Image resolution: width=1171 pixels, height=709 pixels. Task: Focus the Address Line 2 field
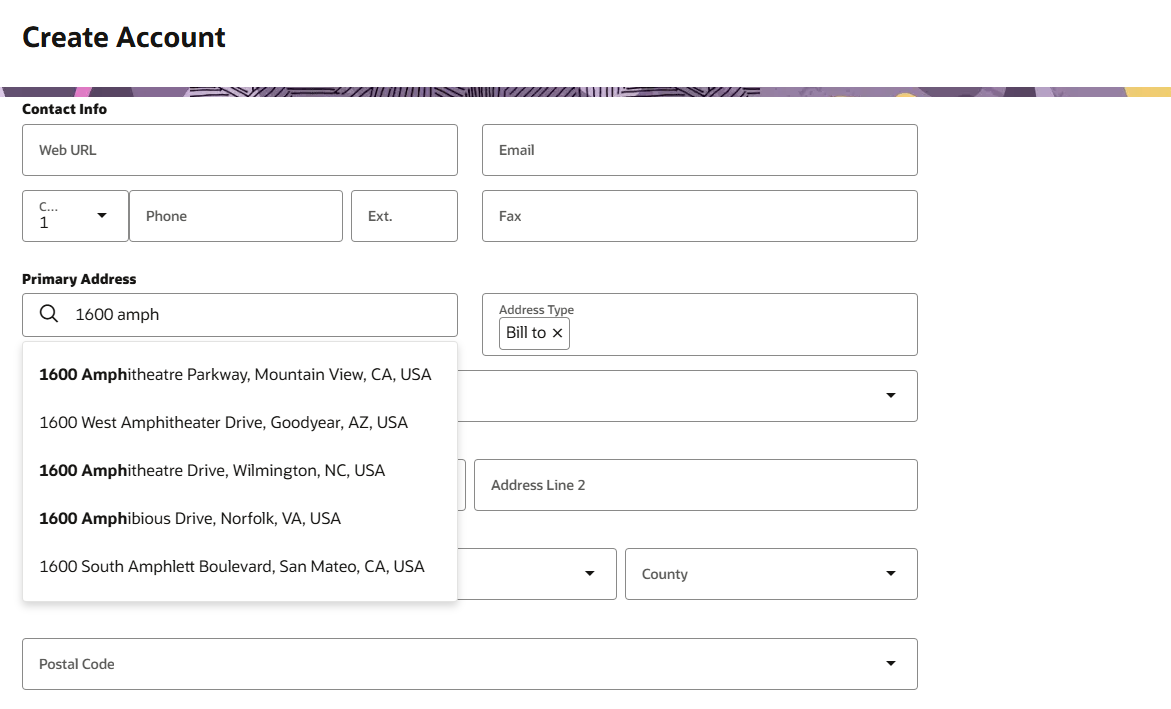click(696, 485)
